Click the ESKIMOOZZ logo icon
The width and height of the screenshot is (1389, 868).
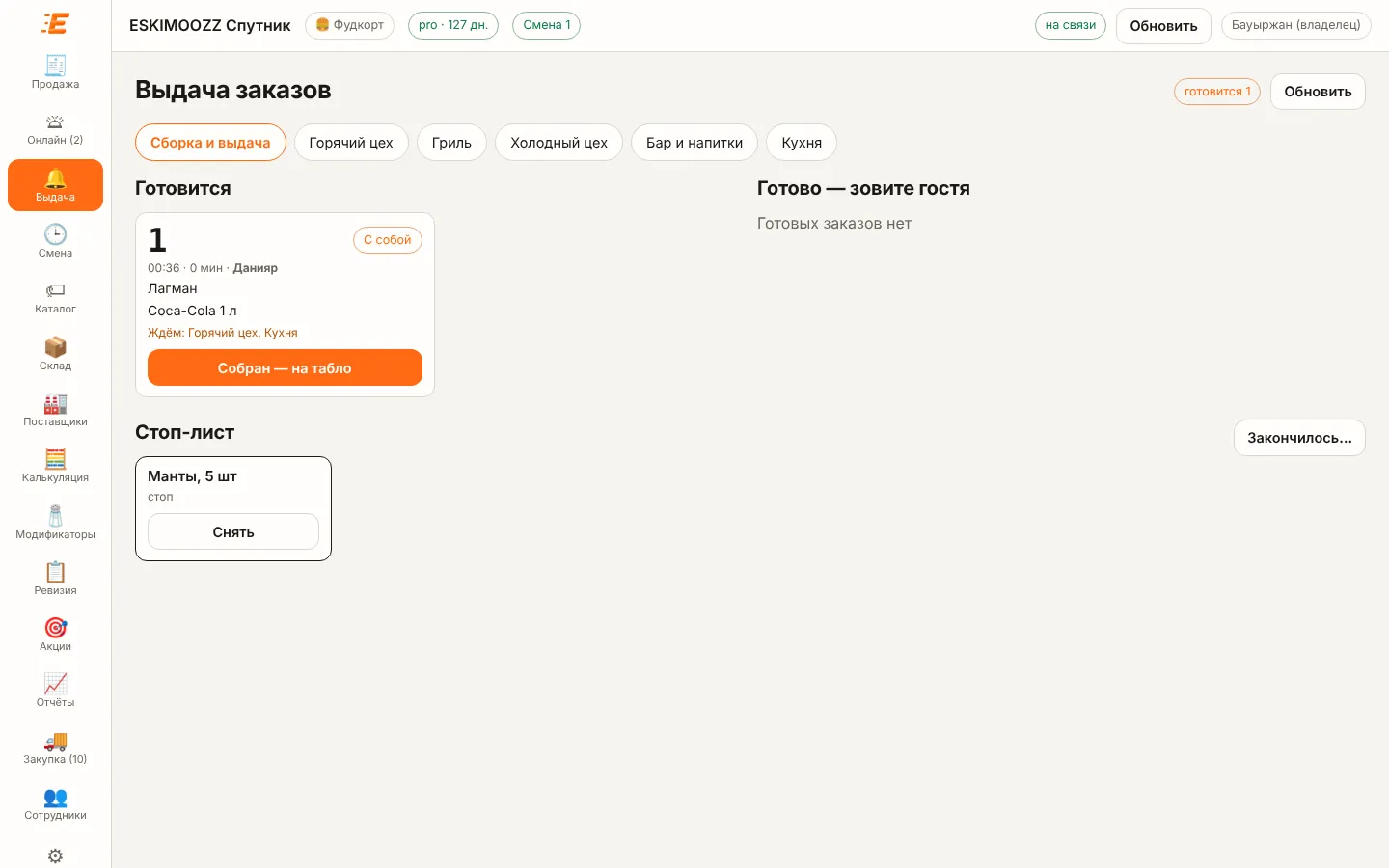click(x=55, y=24)
